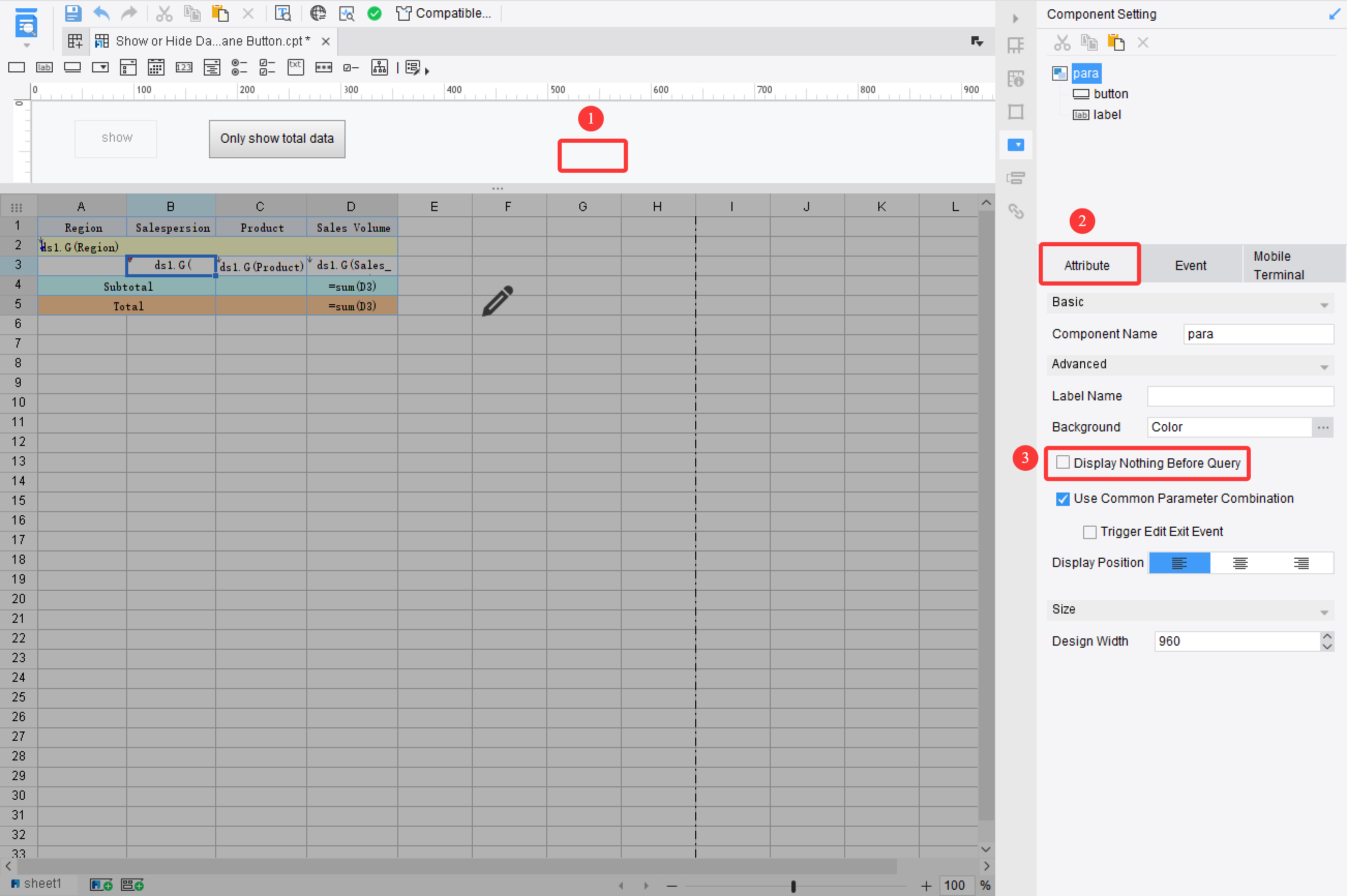Screen dimensions: 1347x896
Task: Disable Use Common Parameter Combination
Action: [x=1062, y=499]
